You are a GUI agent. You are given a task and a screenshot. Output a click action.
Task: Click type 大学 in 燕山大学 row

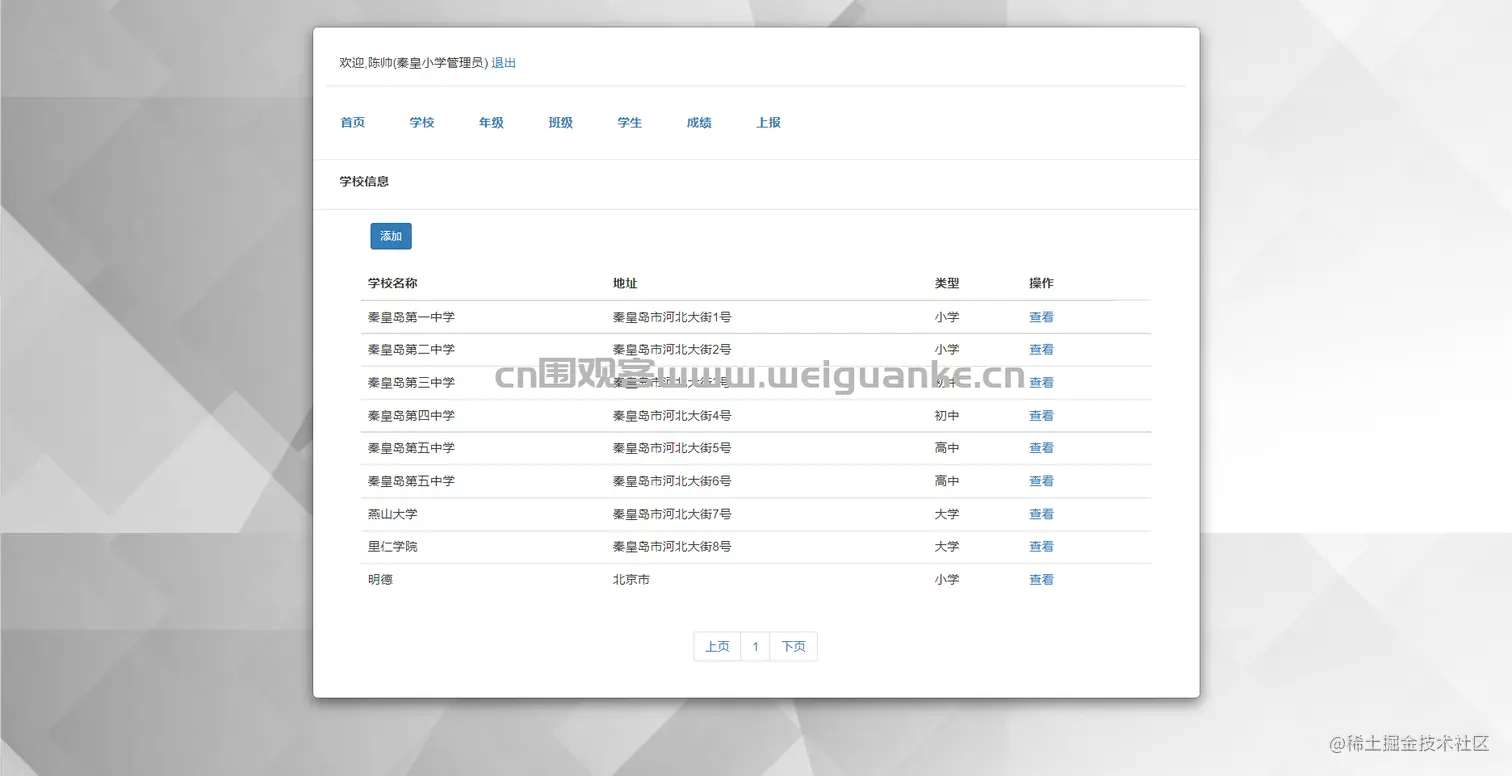pos(947,514)
